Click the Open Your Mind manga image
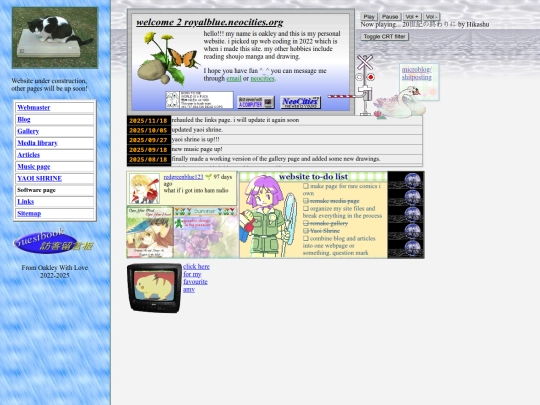The width and height of the screenshot is (540, 405). [x=150, y=232]
